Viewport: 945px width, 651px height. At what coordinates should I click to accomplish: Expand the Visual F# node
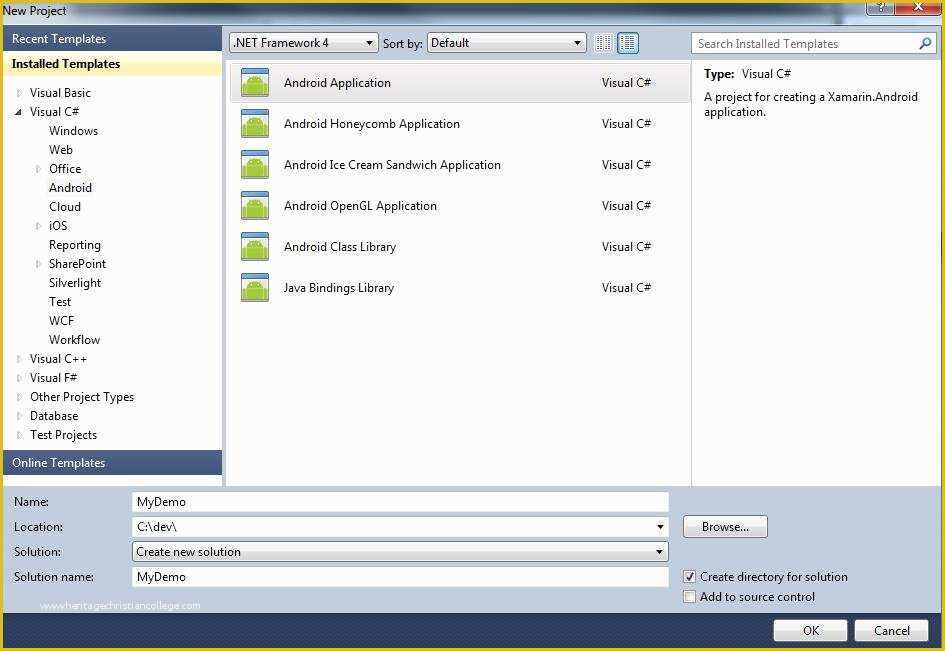(x=19, y=378)
